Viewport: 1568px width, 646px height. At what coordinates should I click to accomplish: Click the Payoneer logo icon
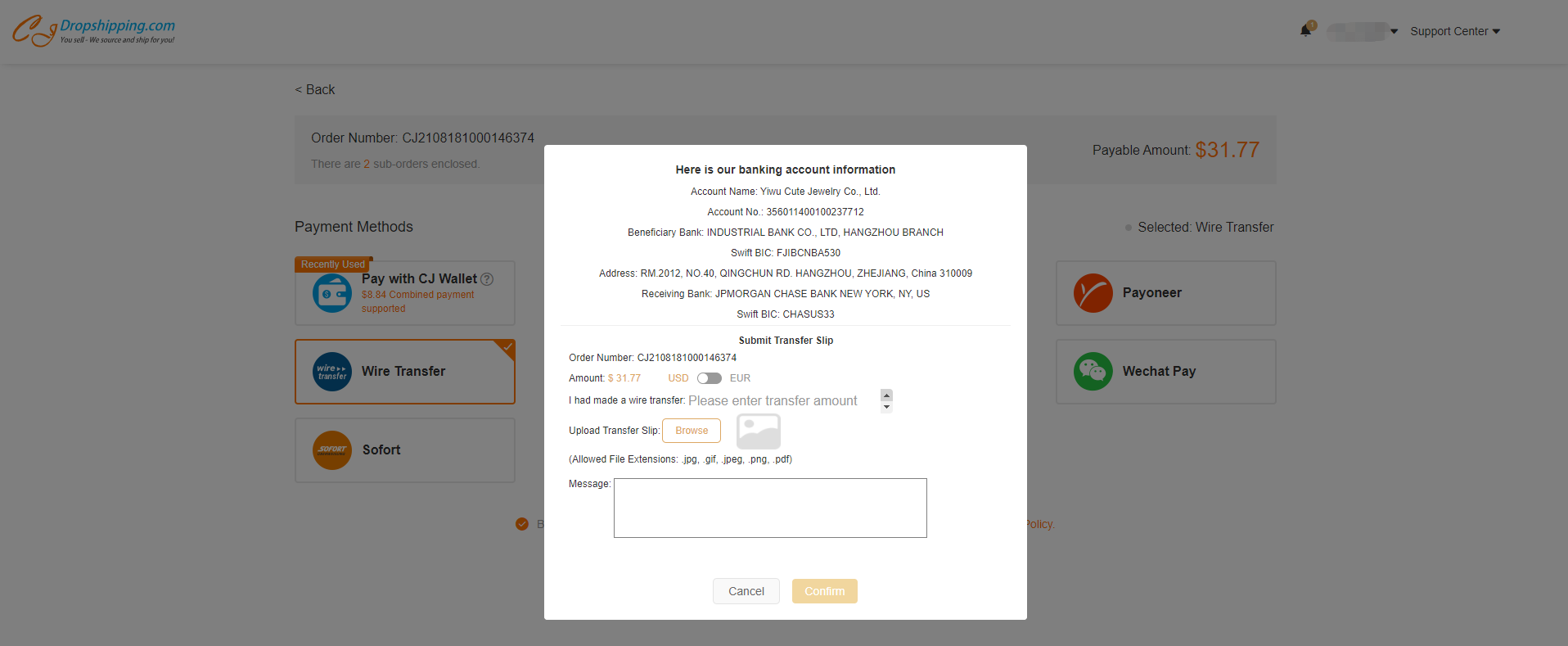(1093, 293)
